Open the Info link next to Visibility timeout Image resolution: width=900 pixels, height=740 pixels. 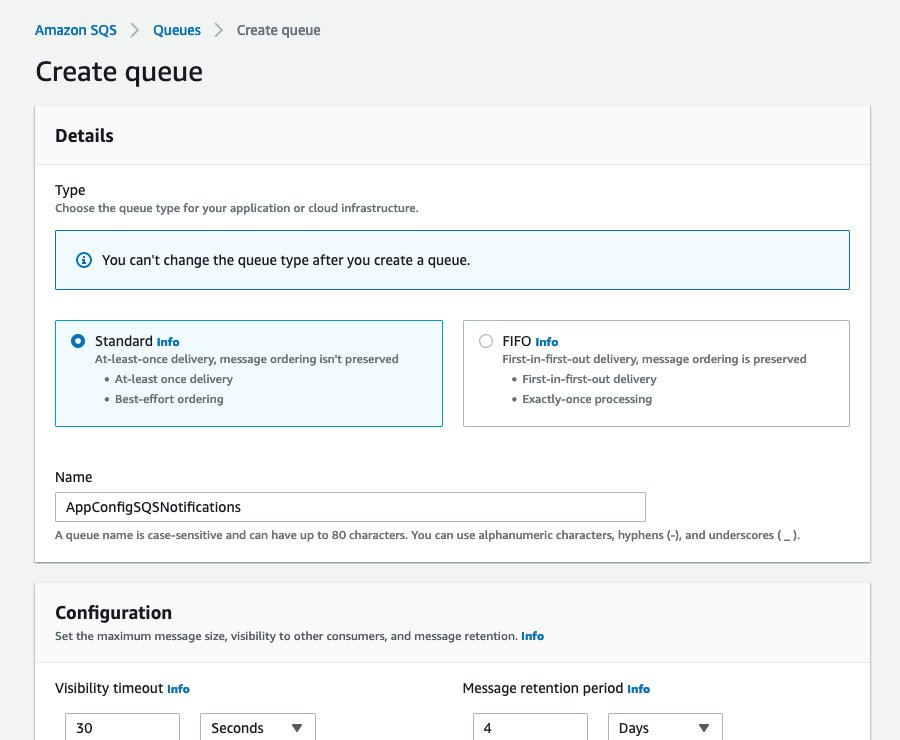178,689
